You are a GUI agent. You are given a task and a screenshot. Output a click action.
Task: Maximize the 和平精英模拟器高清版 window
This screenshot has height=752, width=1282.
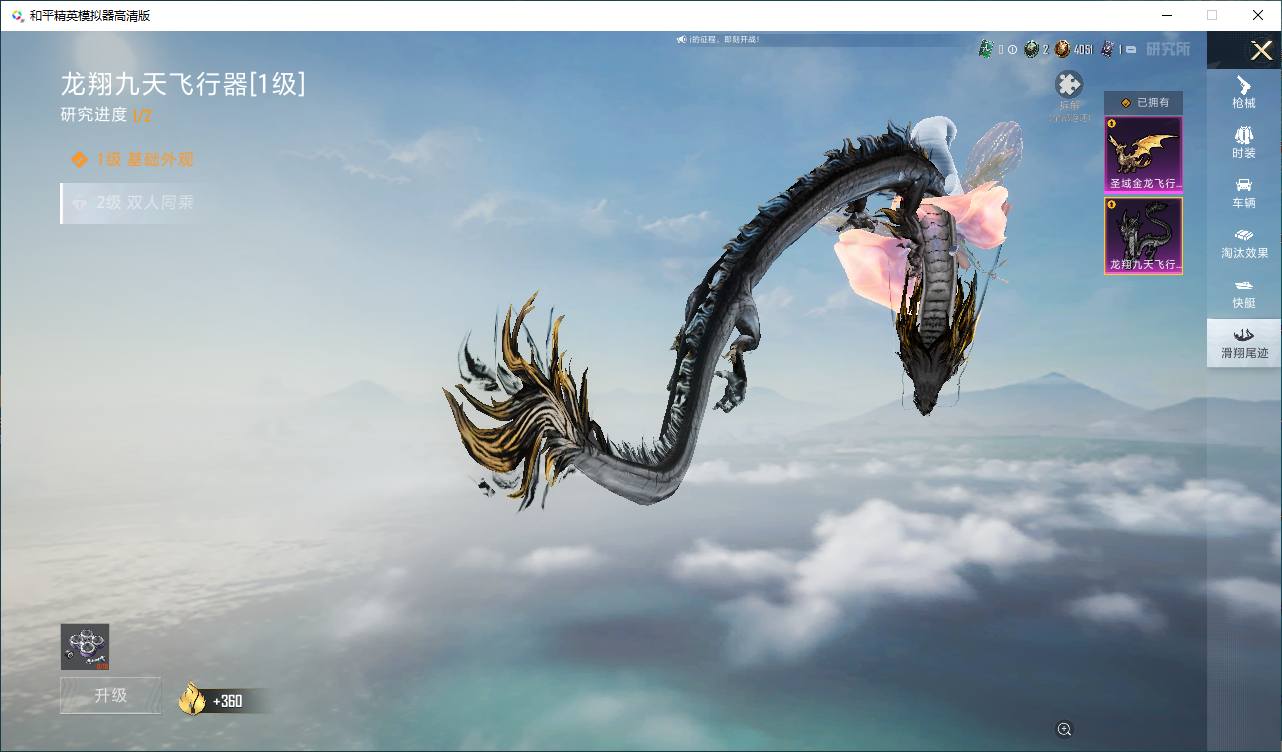click(x=1212, y=15)
